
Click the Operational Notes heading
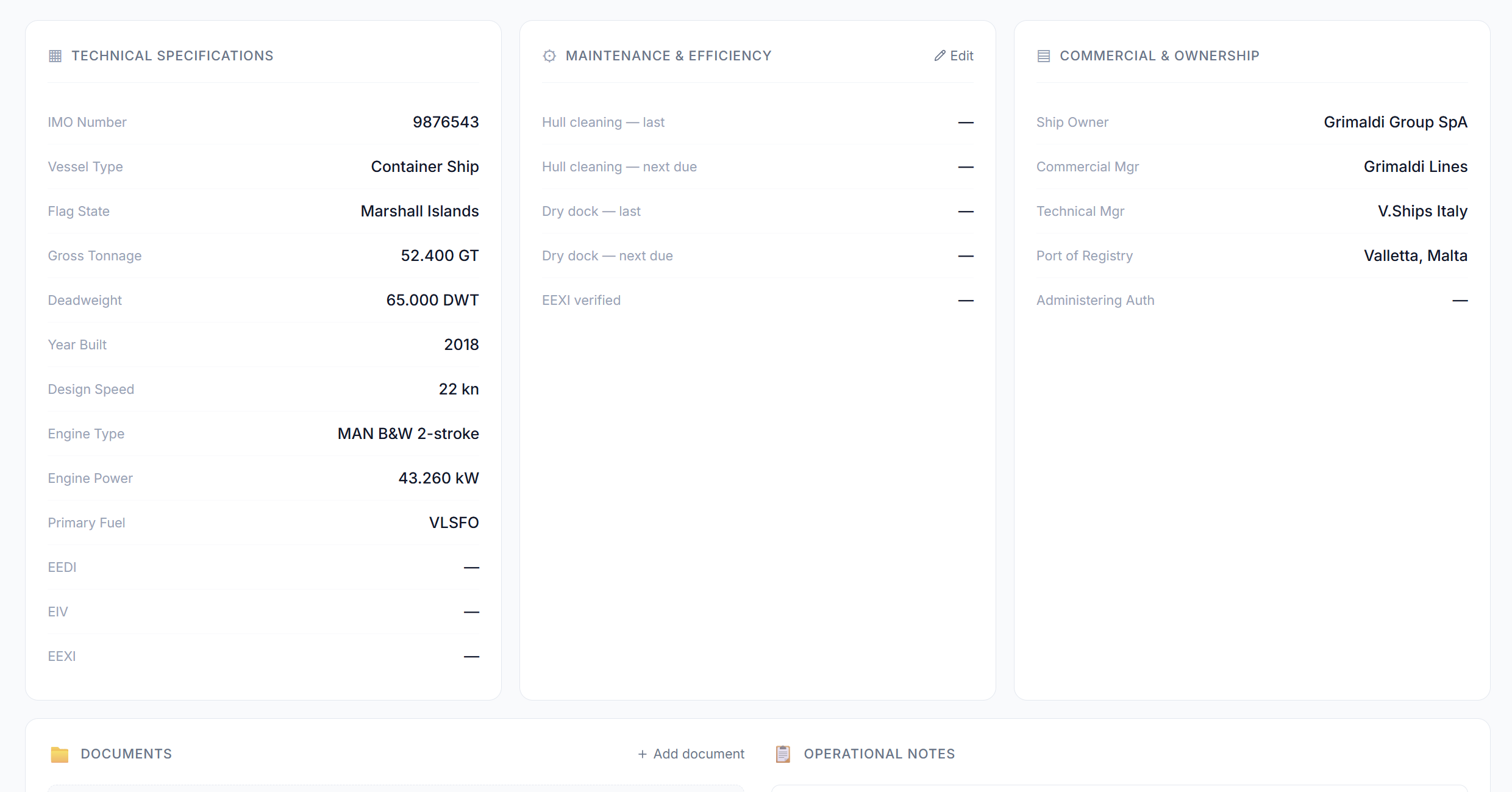pyautogui.click(x=879, y=754)
